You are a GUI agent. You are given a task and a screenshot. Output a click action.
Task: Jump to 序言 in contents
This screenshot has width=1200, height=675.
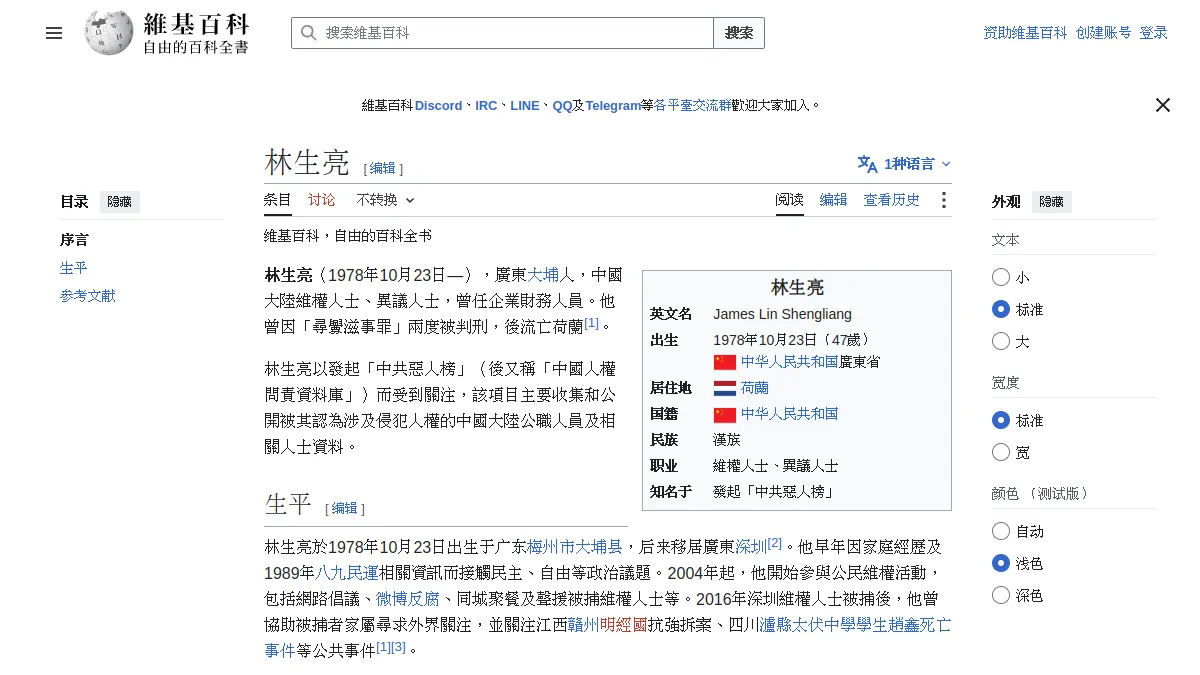[x=74, y=240]
